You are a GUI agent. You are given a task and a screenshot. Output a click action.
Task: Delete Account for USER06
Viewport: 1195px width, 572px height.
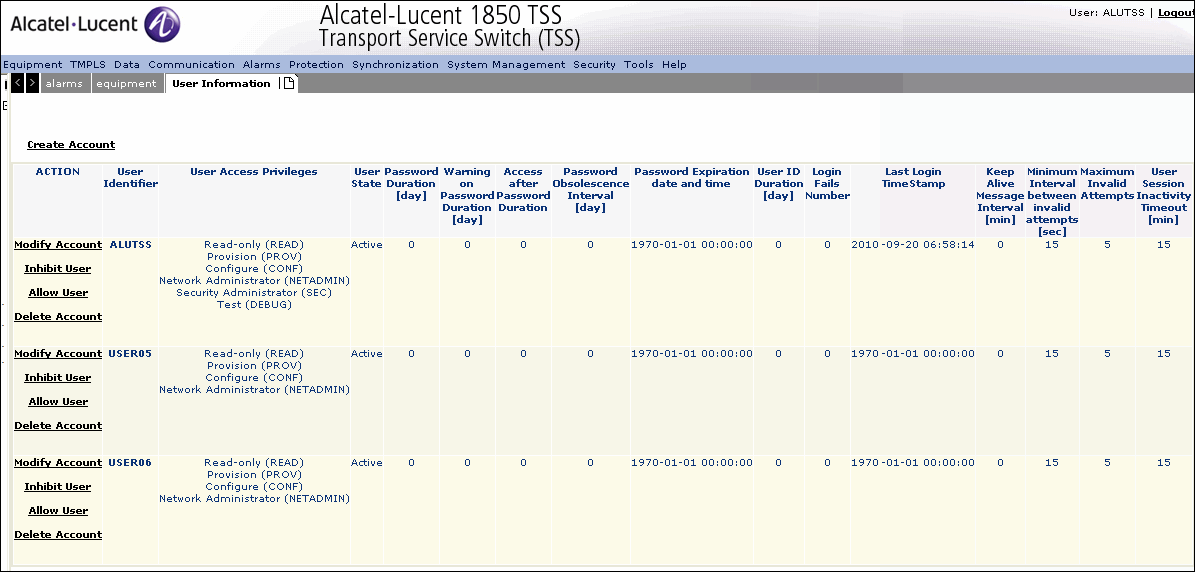(58, 535)
